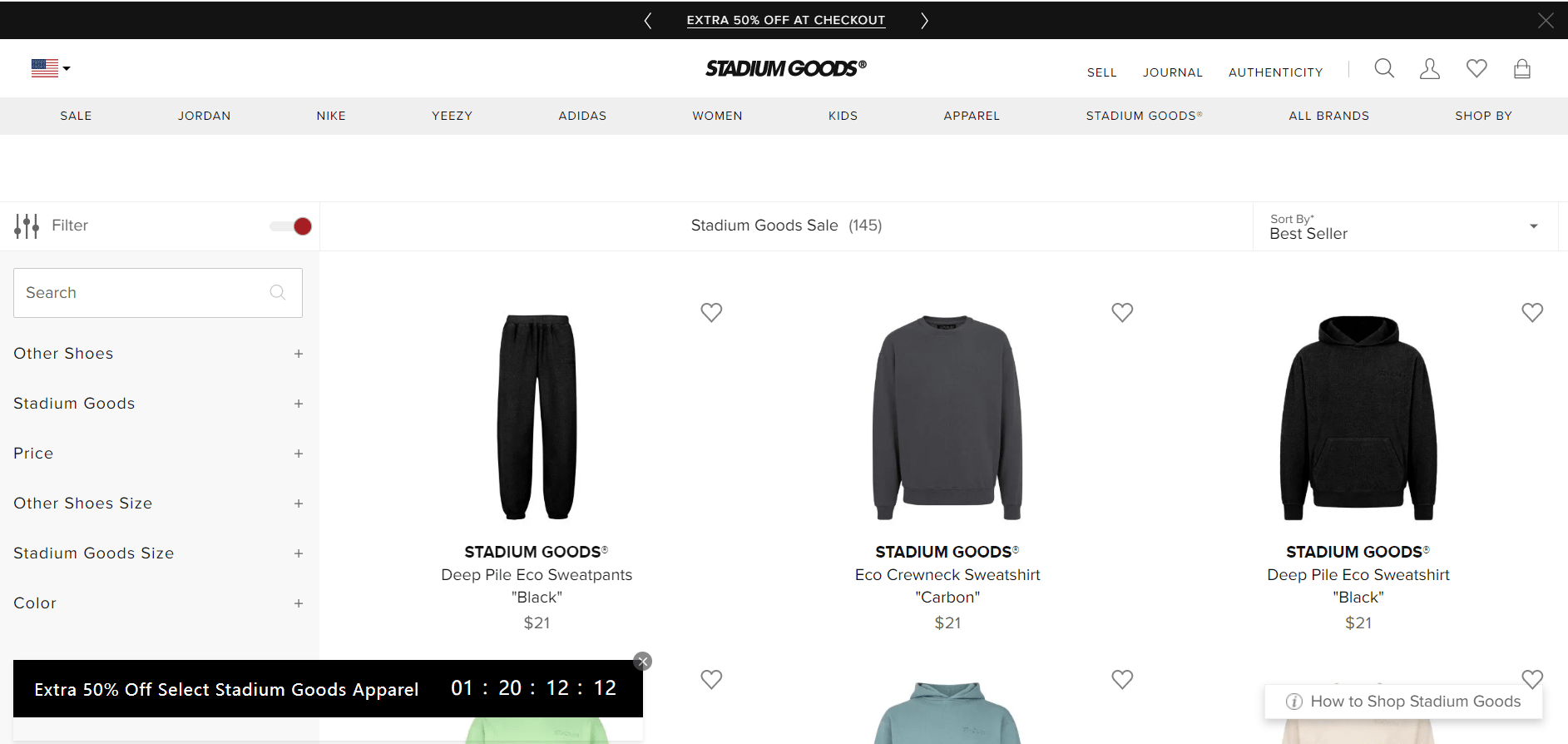Favorite the Eco Crewneck Sweatshirt Carbon
Viewport: 1568px width, 744px height.
(1122, 312)
